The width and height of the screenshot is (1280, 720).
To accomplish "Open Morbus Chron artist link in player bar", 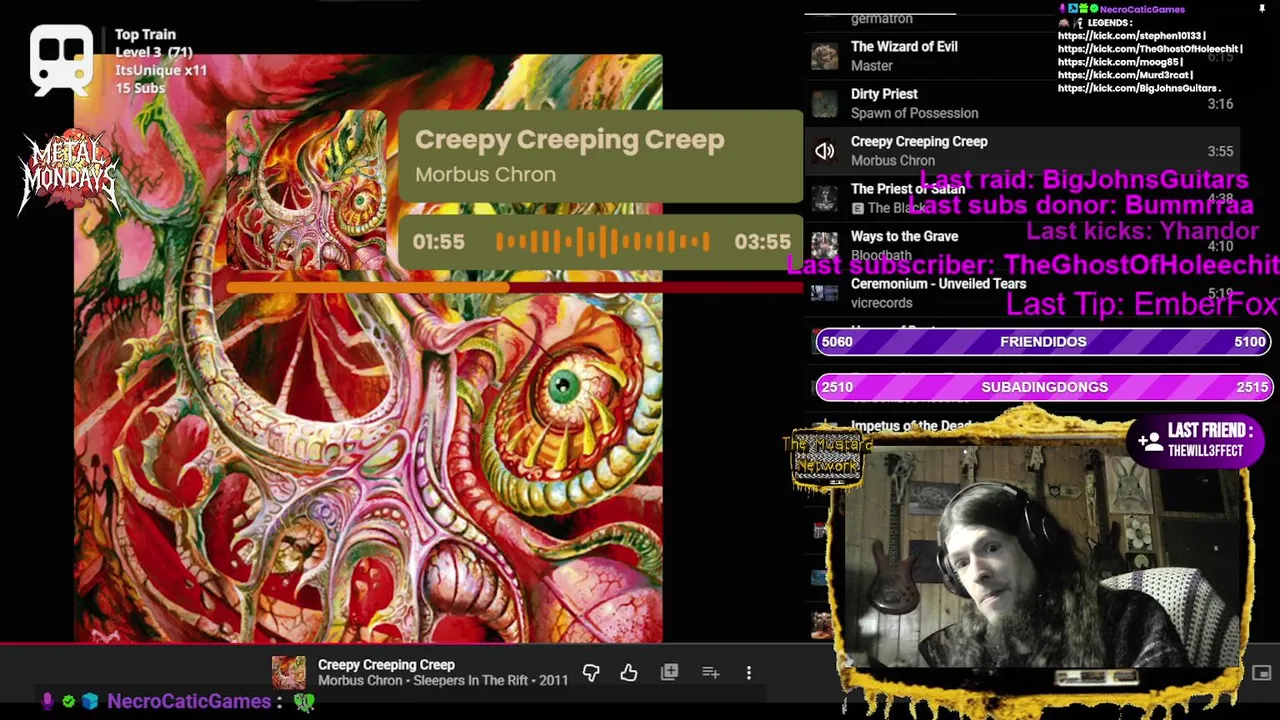I will coord(358,681).
